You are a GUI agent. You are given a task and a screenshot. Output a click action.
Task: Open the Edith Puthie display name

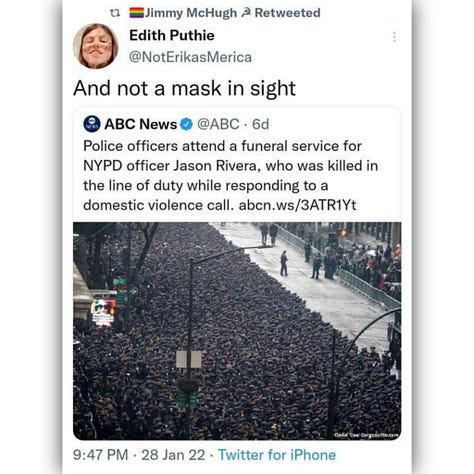pyautogui.click(x=172, y=35)
